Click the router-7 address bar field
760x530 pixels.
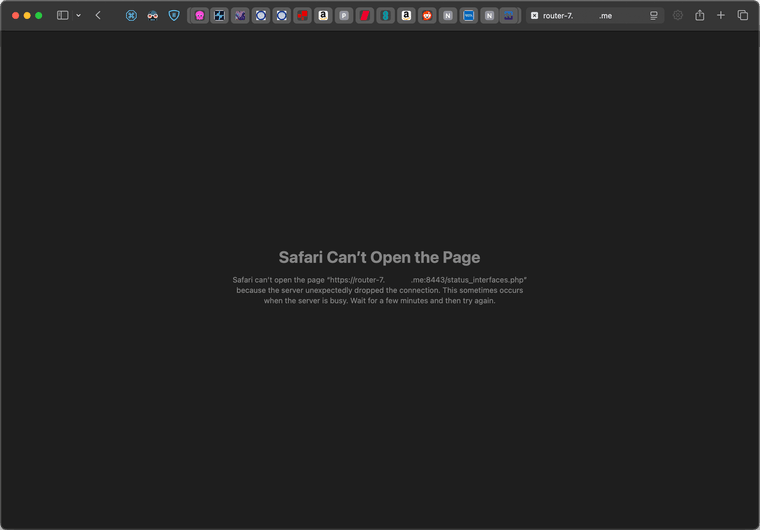pyautogui.click(x=595, y=16)
